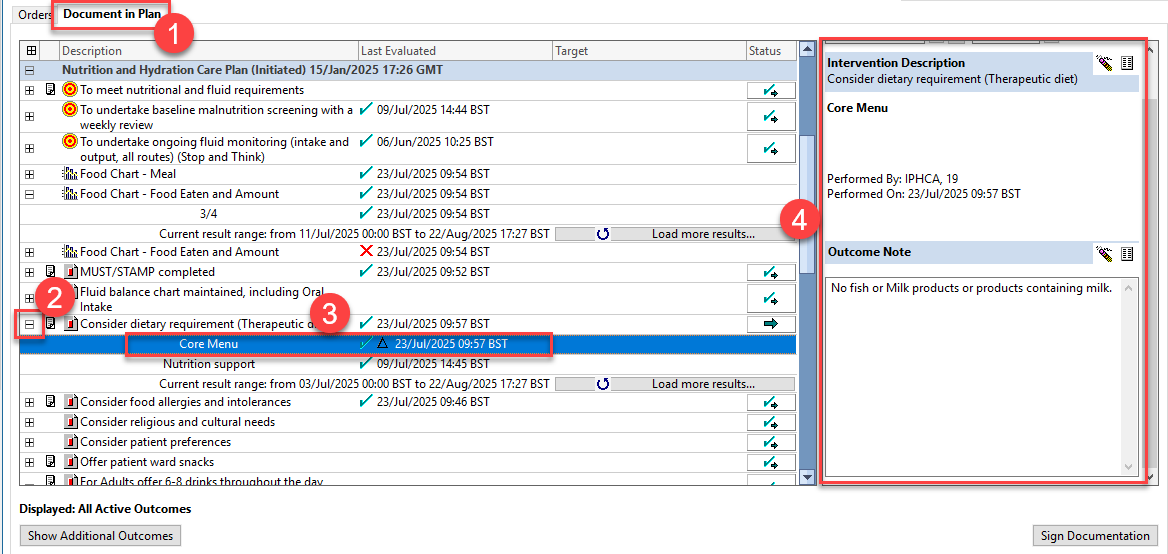
Task: Click refresh icon in the 03/Jul/2025 result range row
Action: click(x=603, y=384)
